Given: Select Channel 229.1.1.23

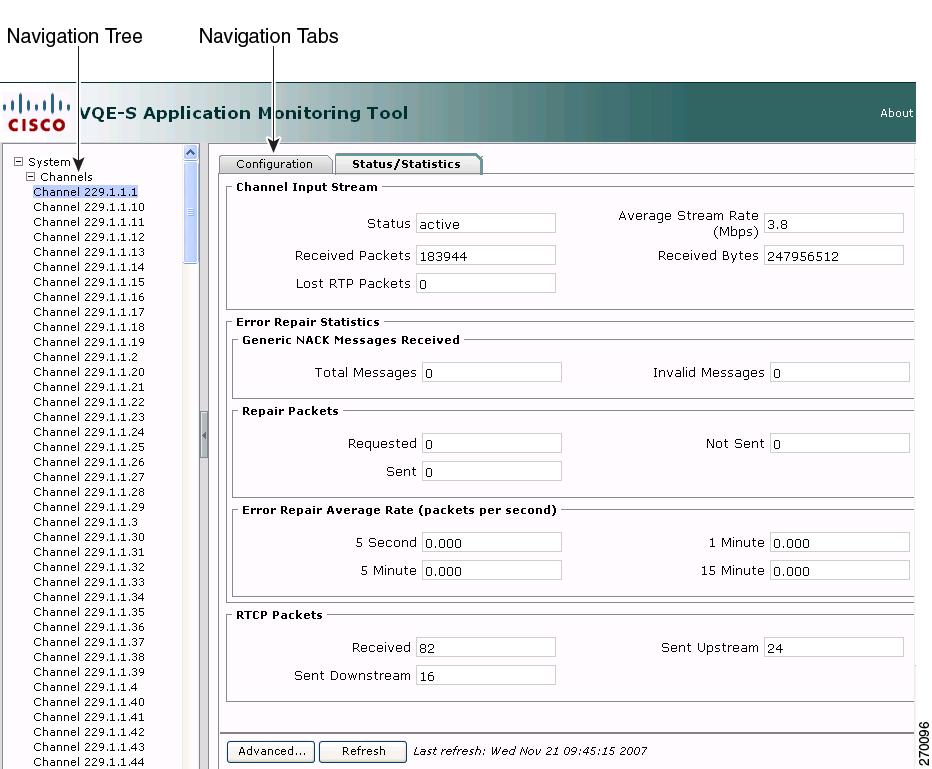Looking at the screenshot, I should point(89,417).
